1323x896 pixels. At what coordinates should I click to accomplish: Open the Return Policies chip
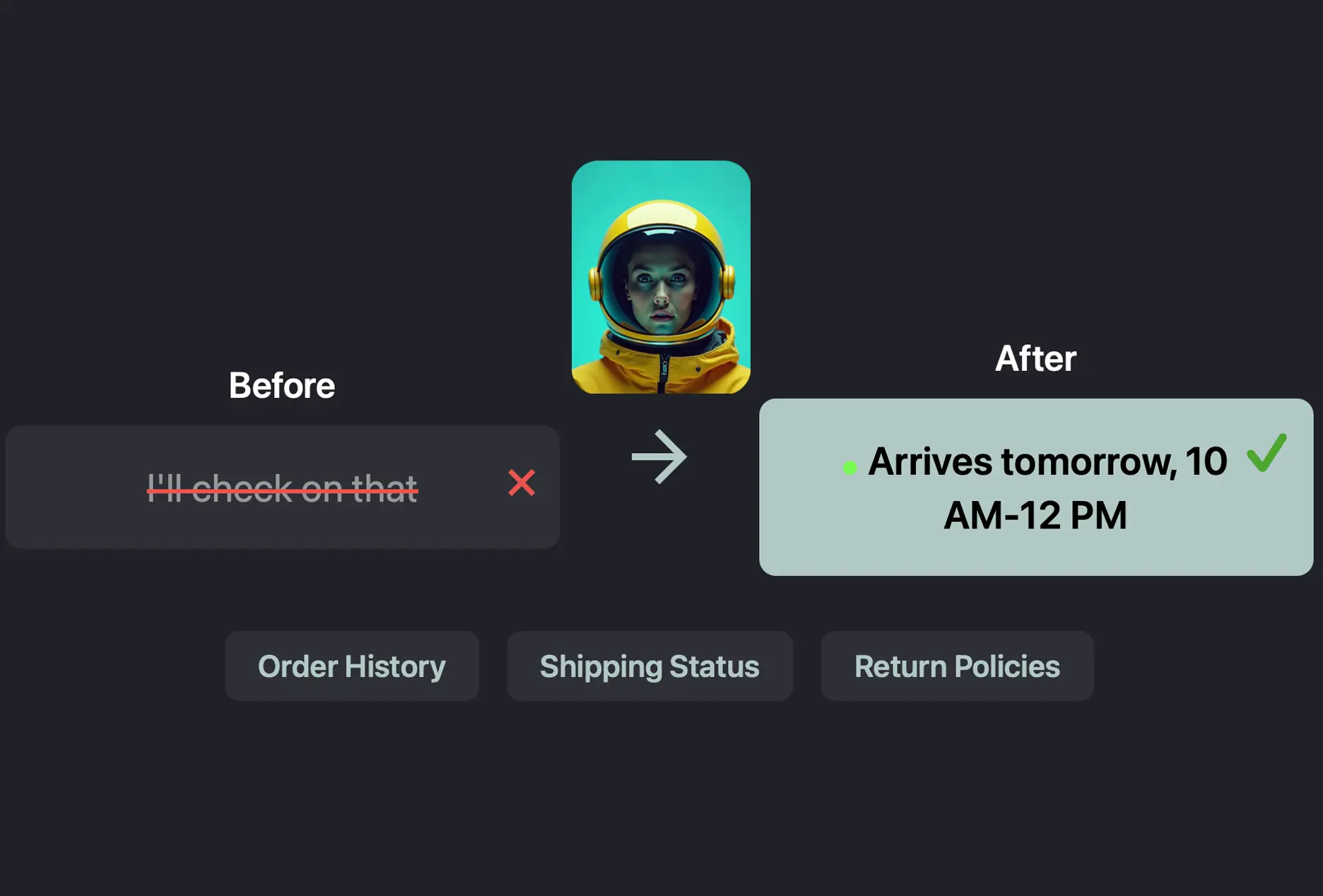tap(957, 666)
